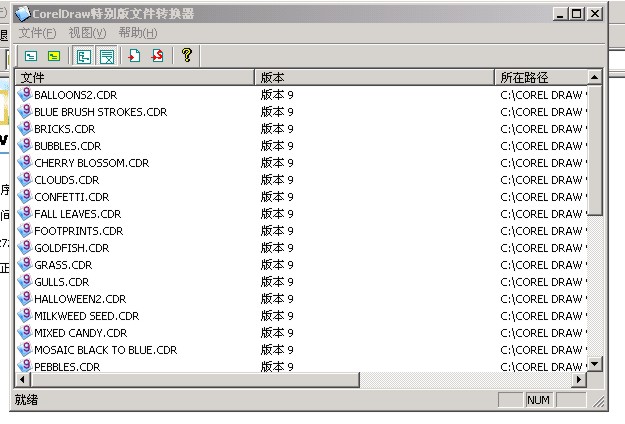Open the 视图(V) menu
This screenshot has height=424, width=625.
pyautogui.click(x=87, y=33)
